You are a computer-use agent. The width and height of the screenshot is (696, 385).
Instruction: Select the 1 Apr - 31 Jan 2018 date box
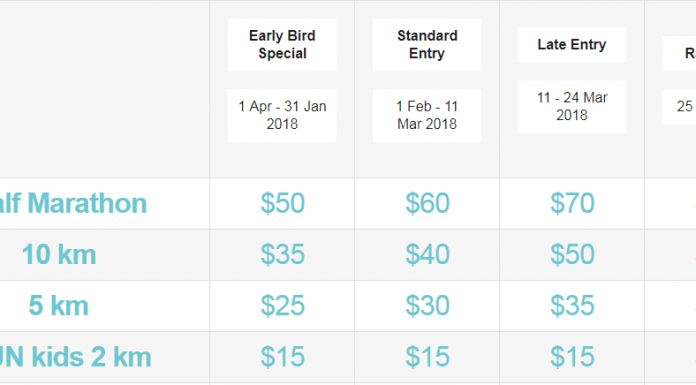tap(282, 115)
